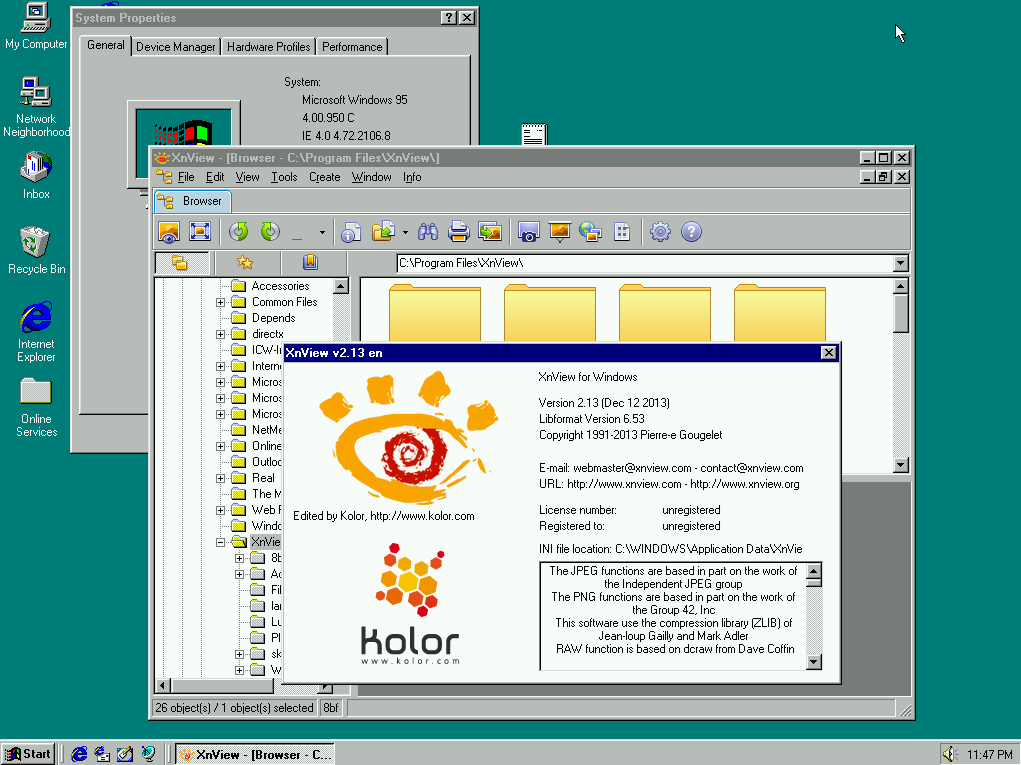The width and height of the screenshot is (1021, 765).
Task: Click the Create contact sheet icon
Action: (622, 232)
